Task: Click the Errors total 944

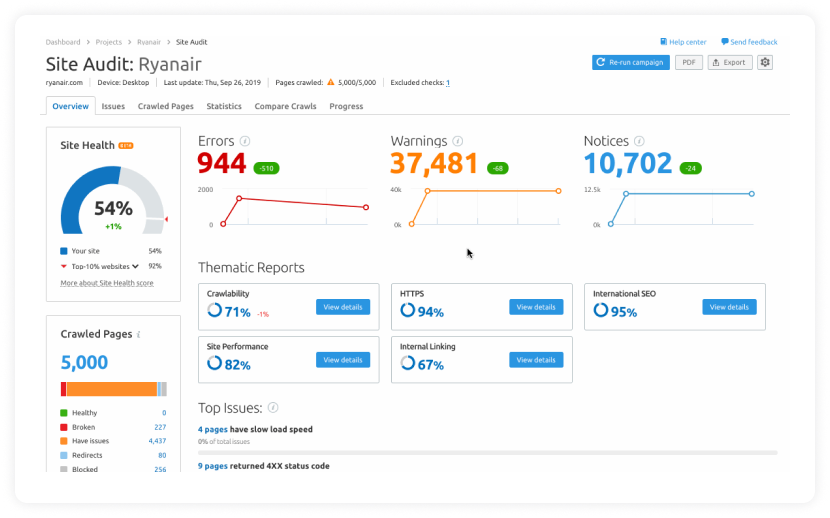Action: pos(222,163)
